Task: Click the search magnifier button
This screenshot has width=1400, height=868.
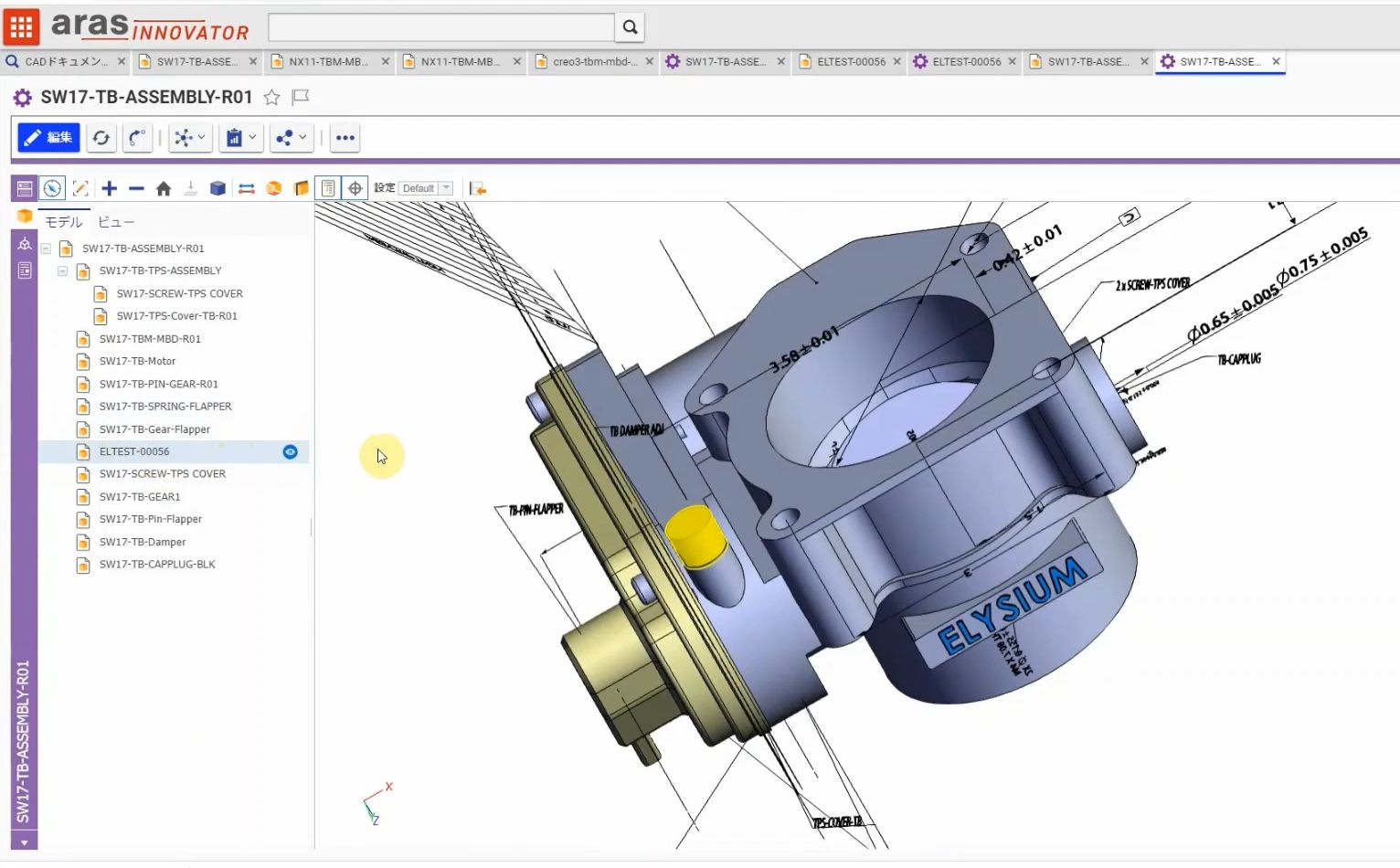Action: [630, 27]
